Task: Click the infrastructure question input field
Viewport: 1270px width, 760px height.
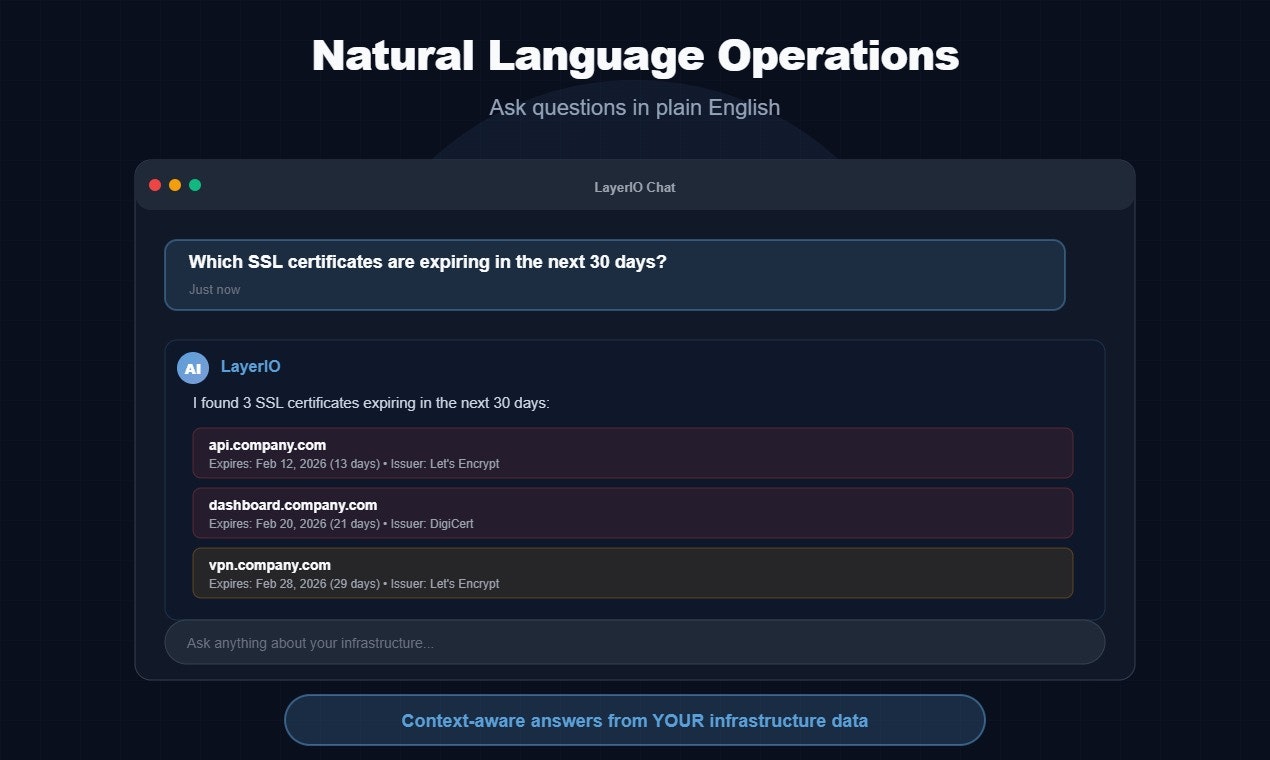Action: coord(635,642)
